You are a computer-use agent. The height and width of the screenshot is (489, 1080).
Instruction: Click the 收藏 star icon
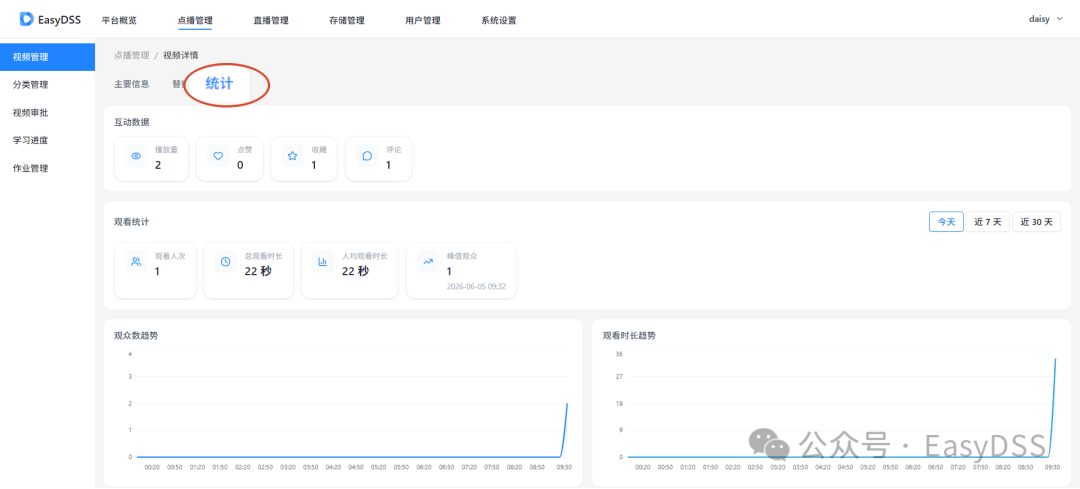[293, 156]
